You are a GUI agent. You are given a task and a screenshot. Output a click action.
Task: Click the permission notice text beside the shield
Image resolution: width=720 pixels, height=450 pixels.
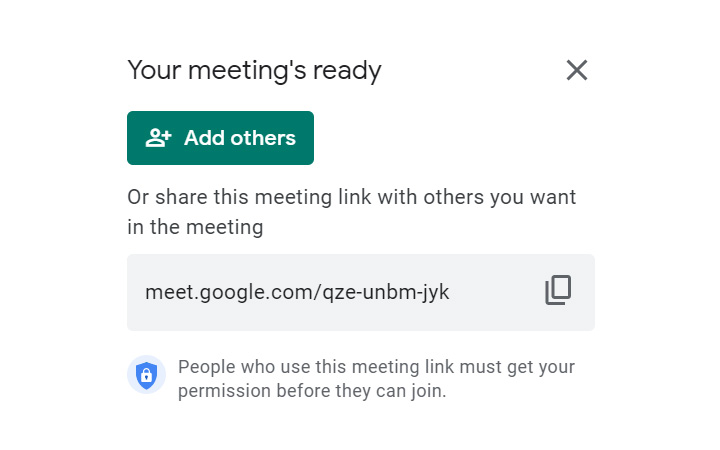click(376, 379)
